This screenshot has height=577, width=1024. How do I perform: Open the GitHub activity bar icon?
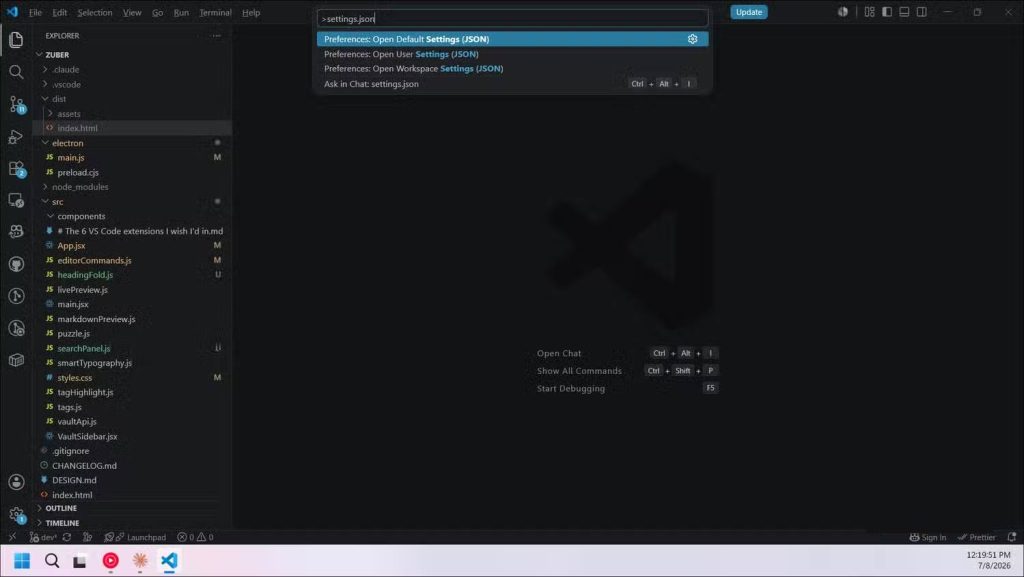(x=16, y=264)
